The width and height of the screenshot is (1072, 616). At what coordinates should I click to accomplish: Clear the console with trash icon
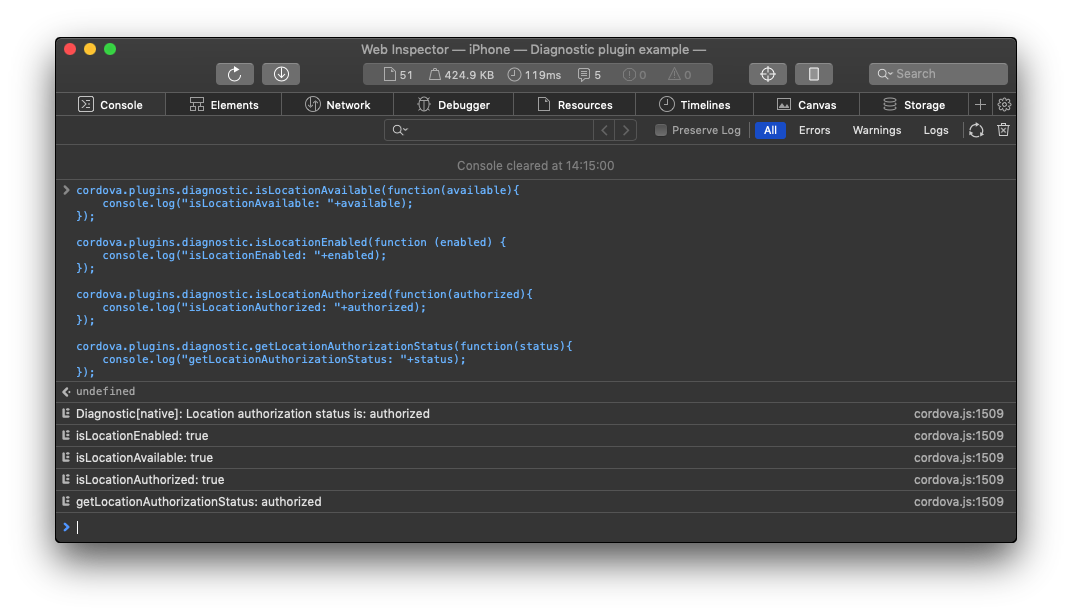[x=1003, y=130]
